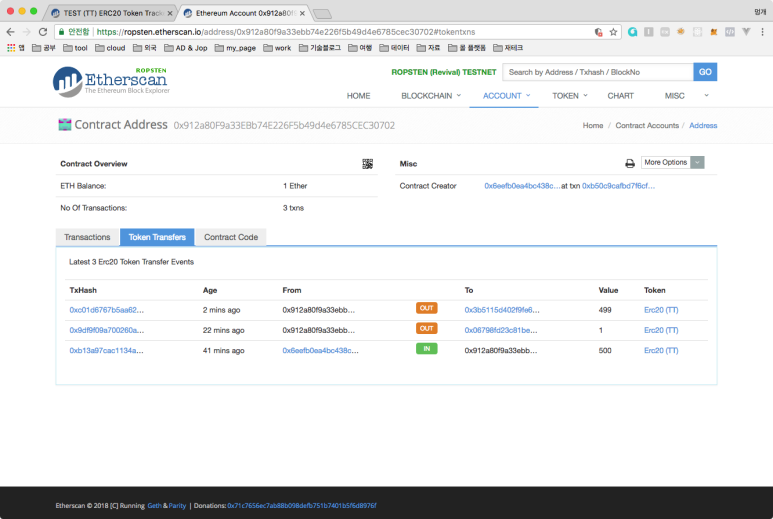This screenshot has height=519, width=773.
Task: Open the 'my_page' bookmarks folder
Action: coord(235,48)
